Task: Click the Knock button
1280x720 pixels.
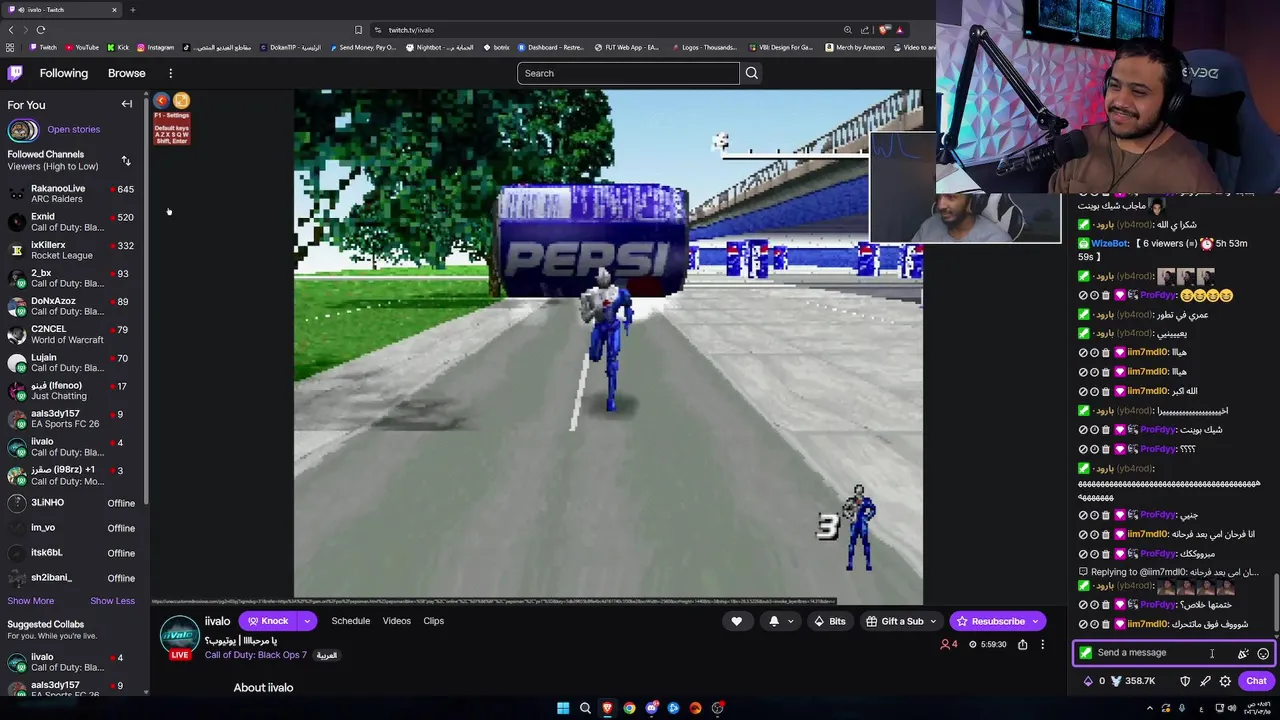Action: [268, 621]
